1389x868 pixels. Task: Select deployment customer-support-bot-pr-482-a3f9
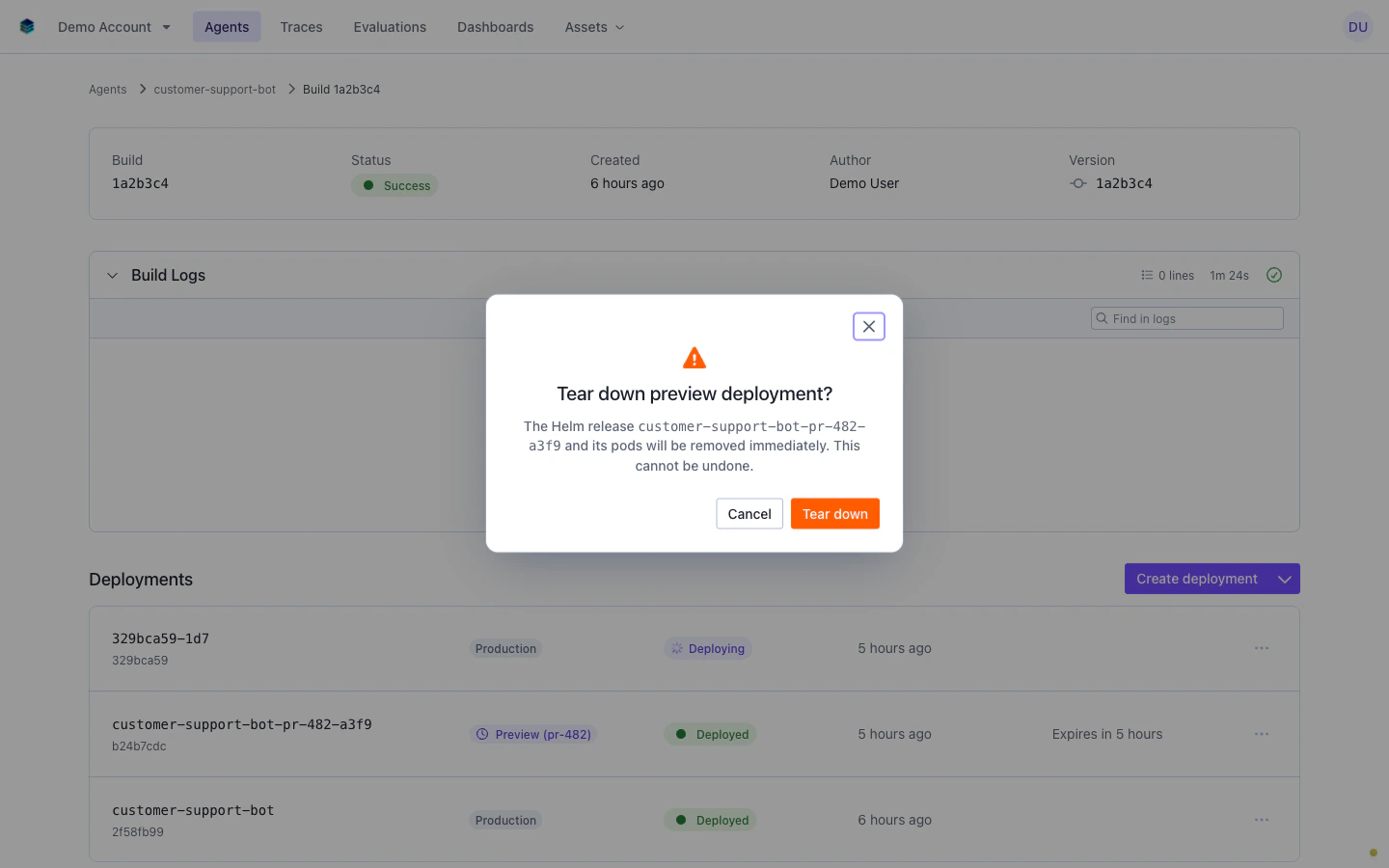(242, 724)
